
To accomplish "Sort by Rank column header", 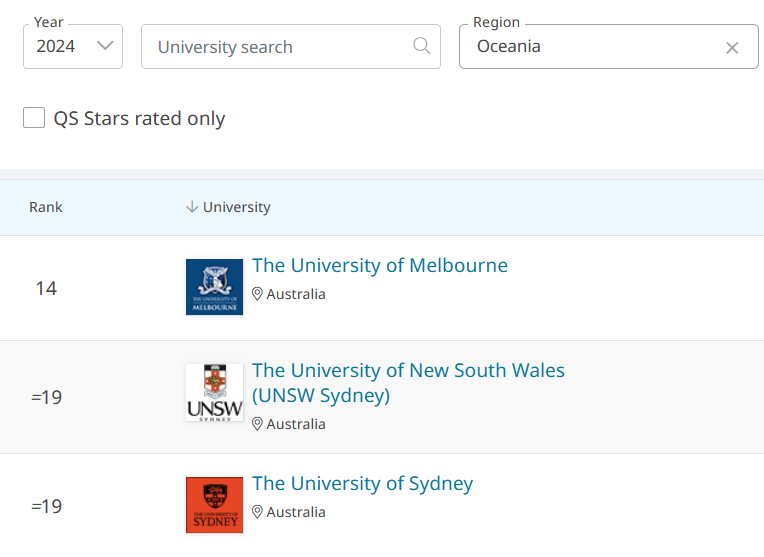I will click(x=46, y=207).
